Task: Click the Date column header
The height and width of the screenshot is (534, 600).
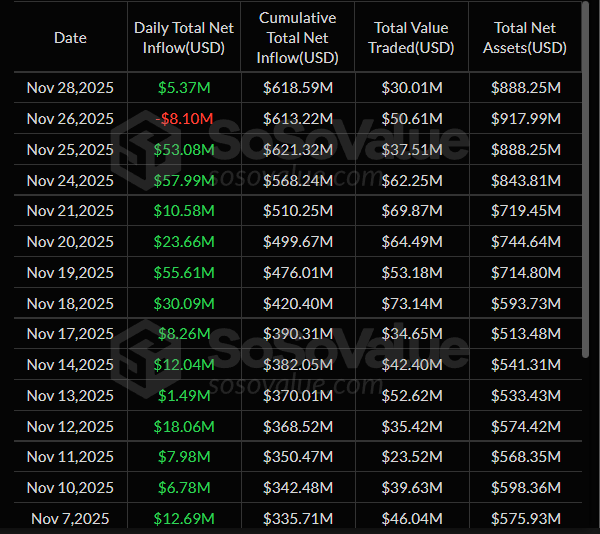Action: coord(70,38)
